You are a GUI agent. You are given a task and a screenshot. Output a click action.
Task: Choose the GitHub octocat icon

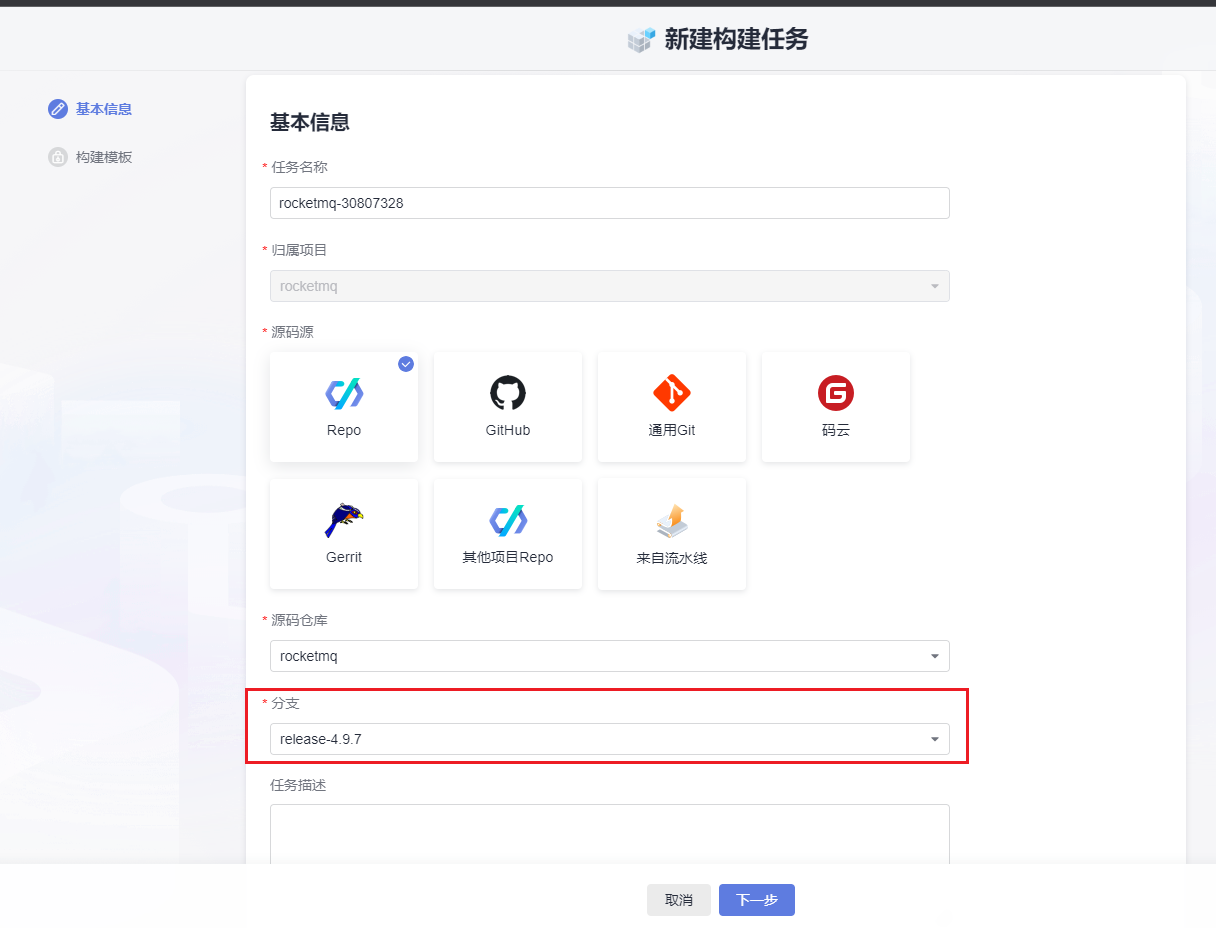tap(508, 393)
